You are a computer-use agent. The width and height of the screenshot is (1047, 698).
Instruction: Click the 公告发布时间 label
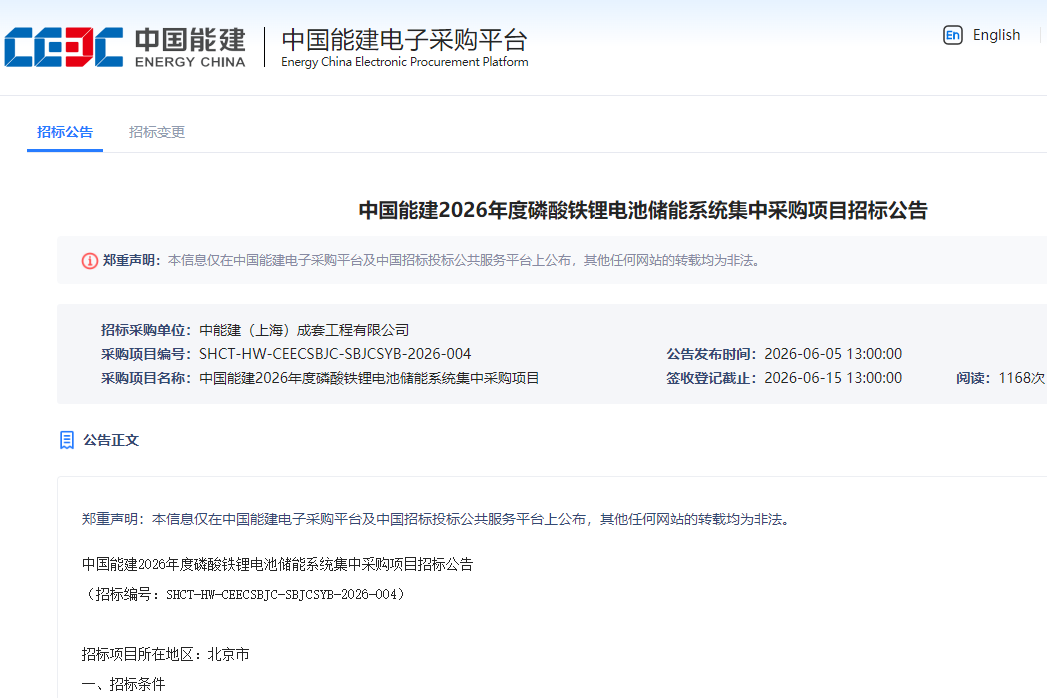coord(711,354)
